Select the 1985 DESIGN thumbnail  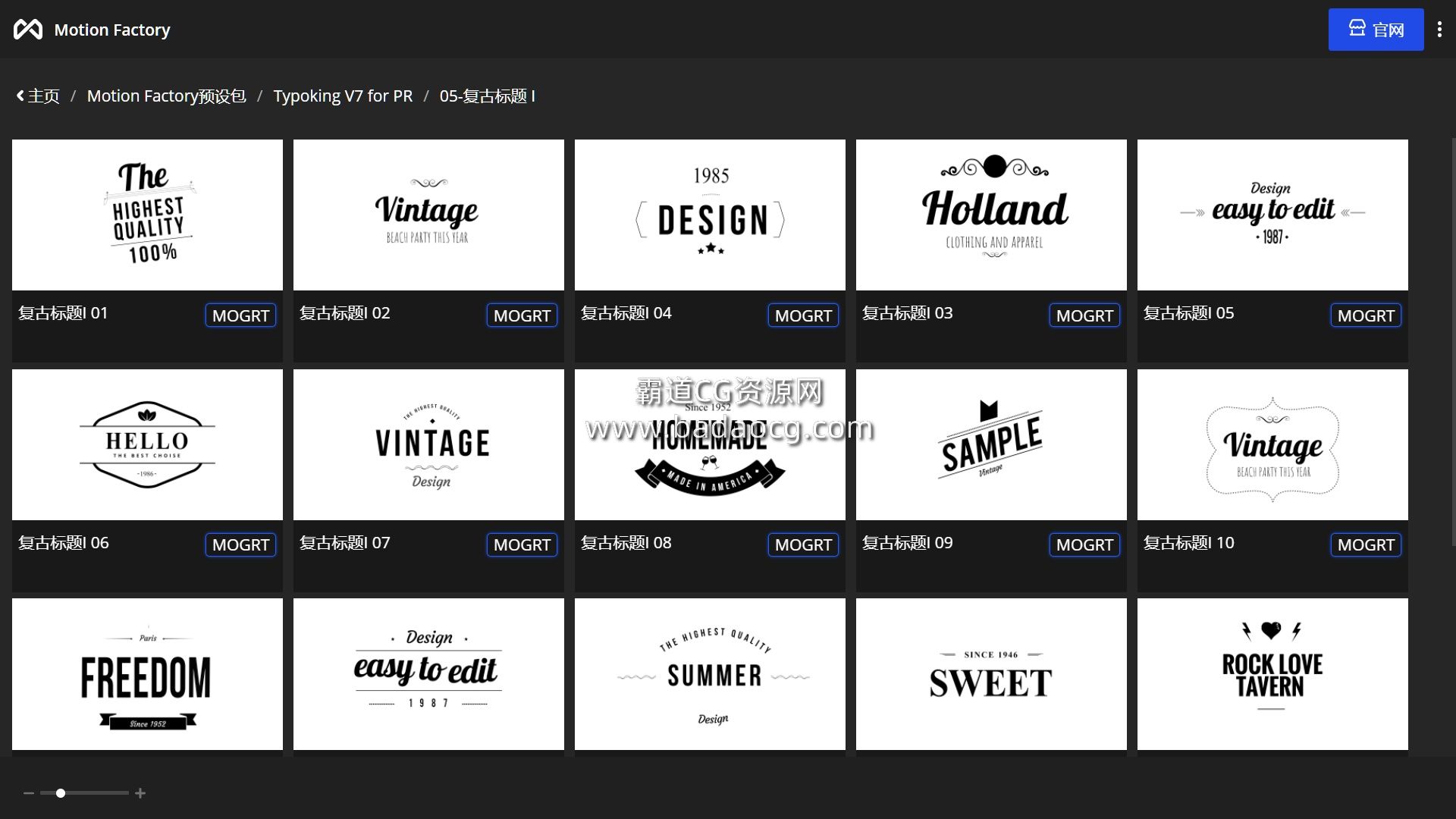(710, 215)
